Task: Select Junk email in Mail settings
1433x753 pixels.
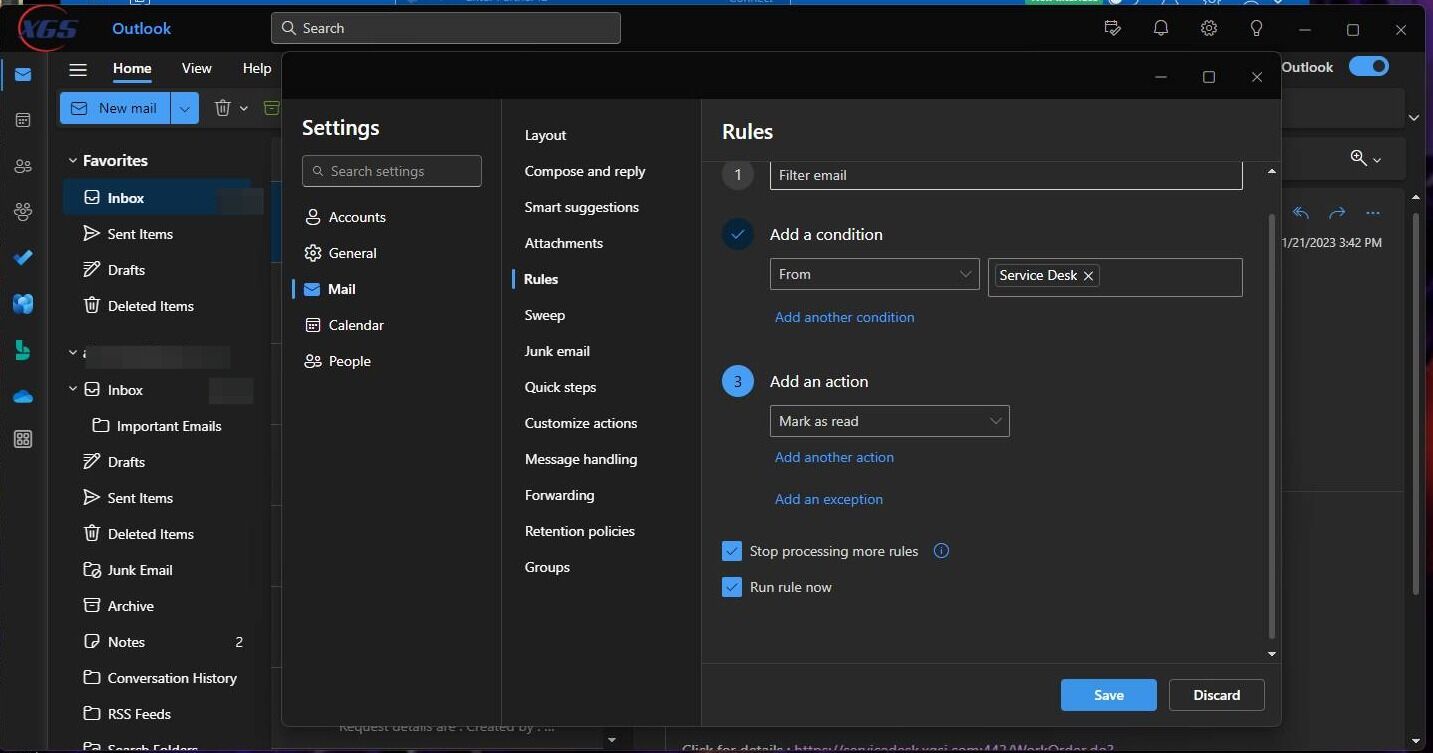Action: pos(557,351)
